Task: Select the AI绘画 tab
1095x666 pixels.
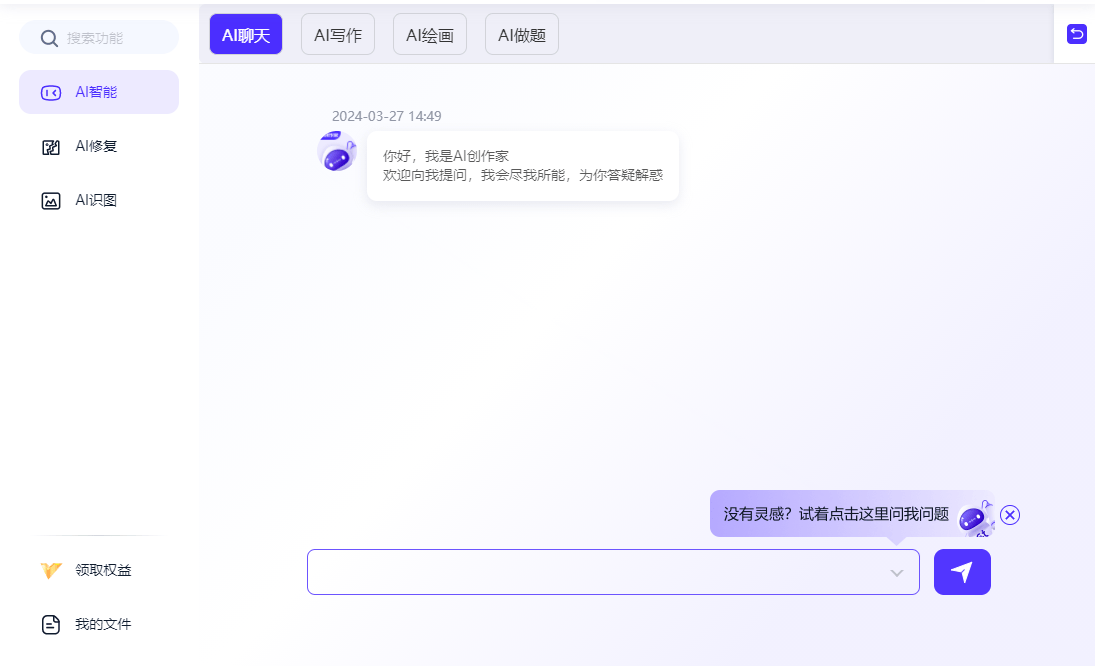Action: click(x=430, y=35)
